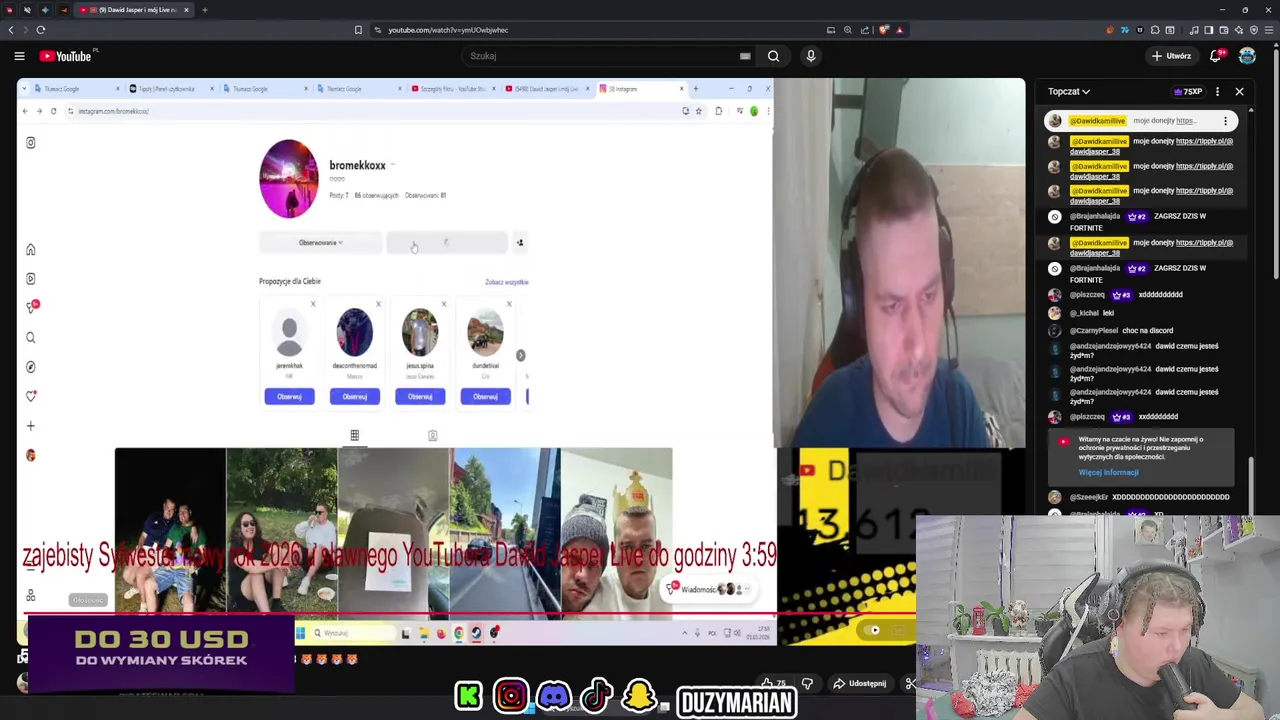Reload the Instagram page in video
The height and width of the screenshot is (720, 1280).
click(x=55, y=111)
